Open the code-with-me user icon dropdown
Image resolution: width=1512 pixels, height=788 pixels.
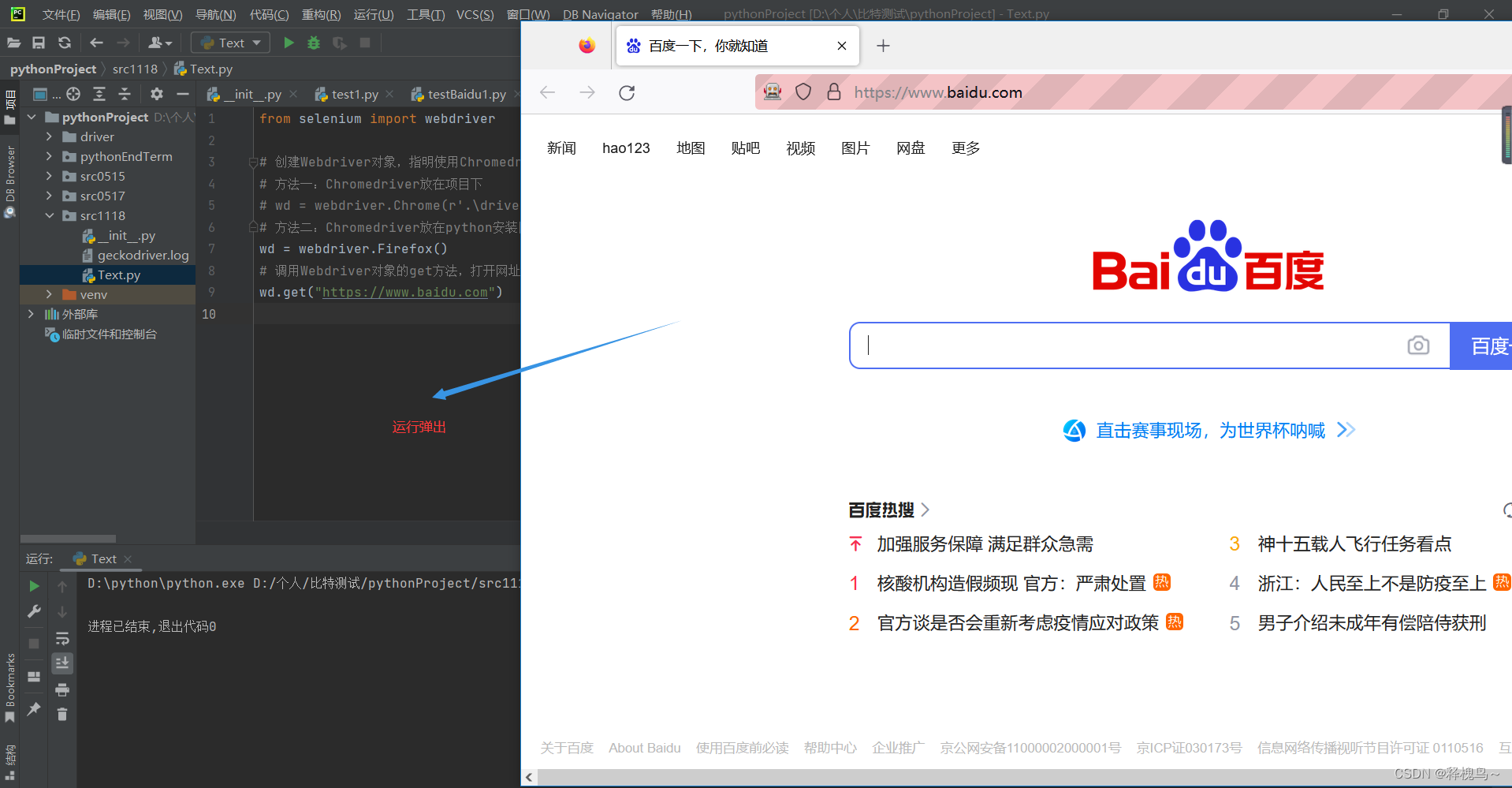(x=160, y=43)
